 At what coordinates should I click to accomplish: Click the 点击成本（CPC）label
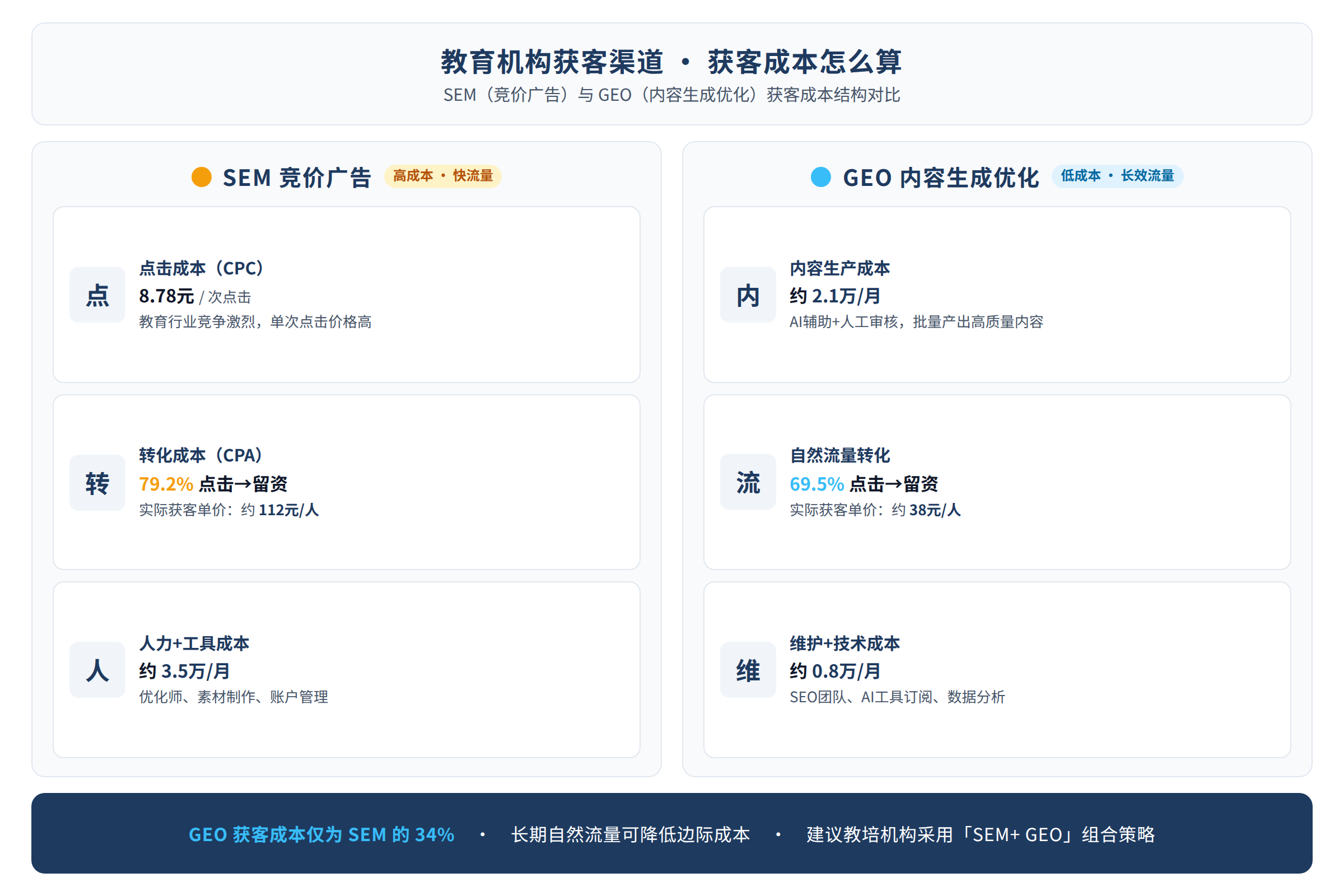pos(201,268)
